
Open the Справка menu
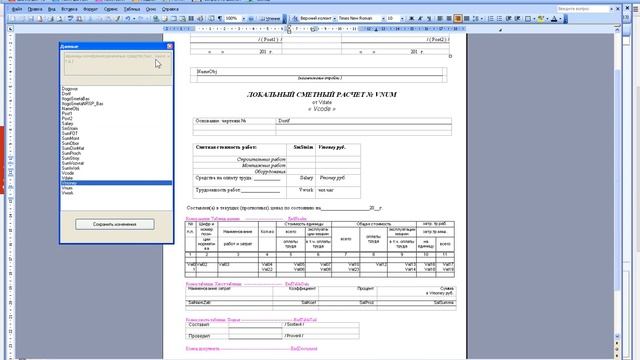coord(170,9)
